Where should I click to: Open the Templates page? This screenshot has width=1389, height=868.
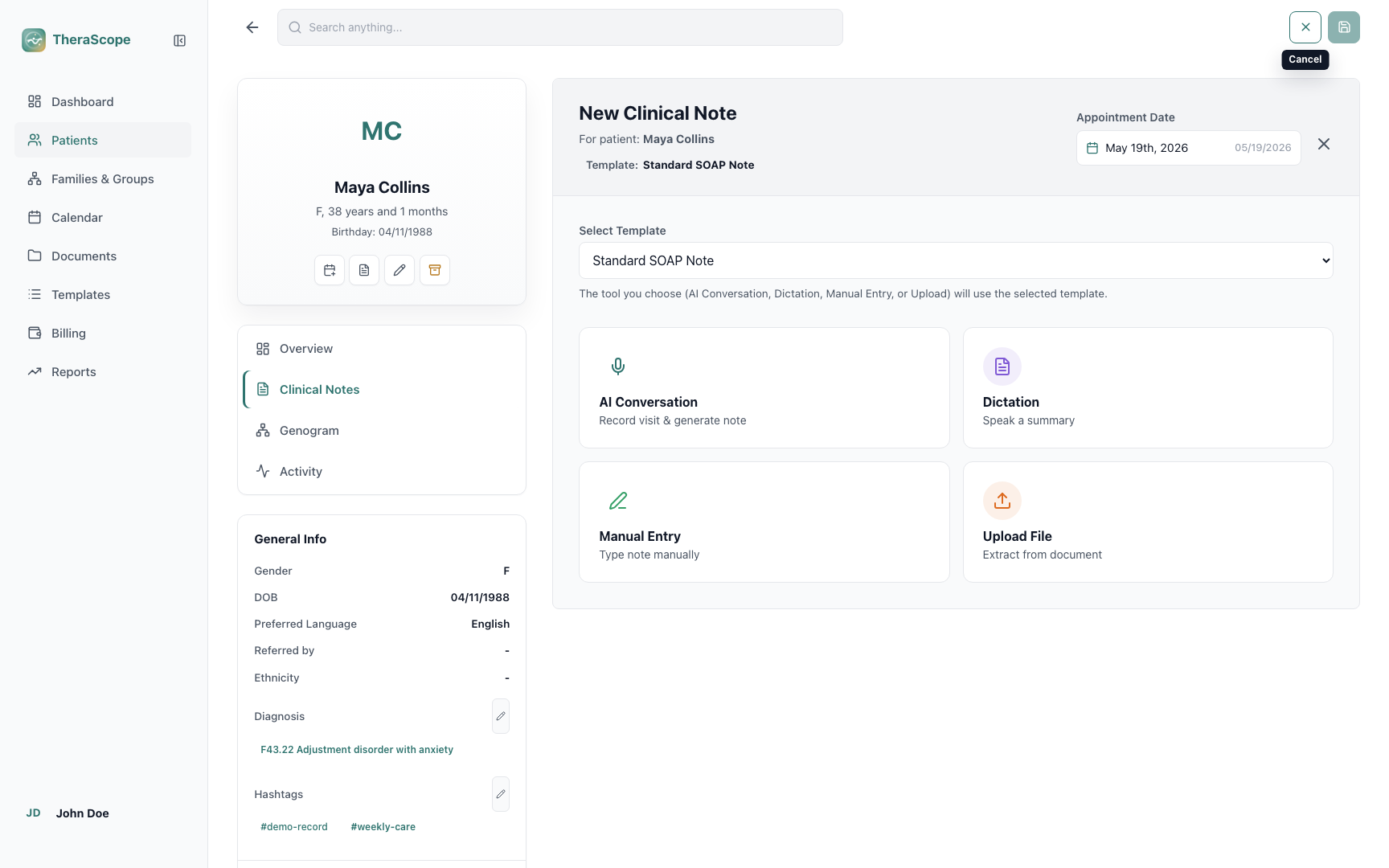click(x=103, y=294)
